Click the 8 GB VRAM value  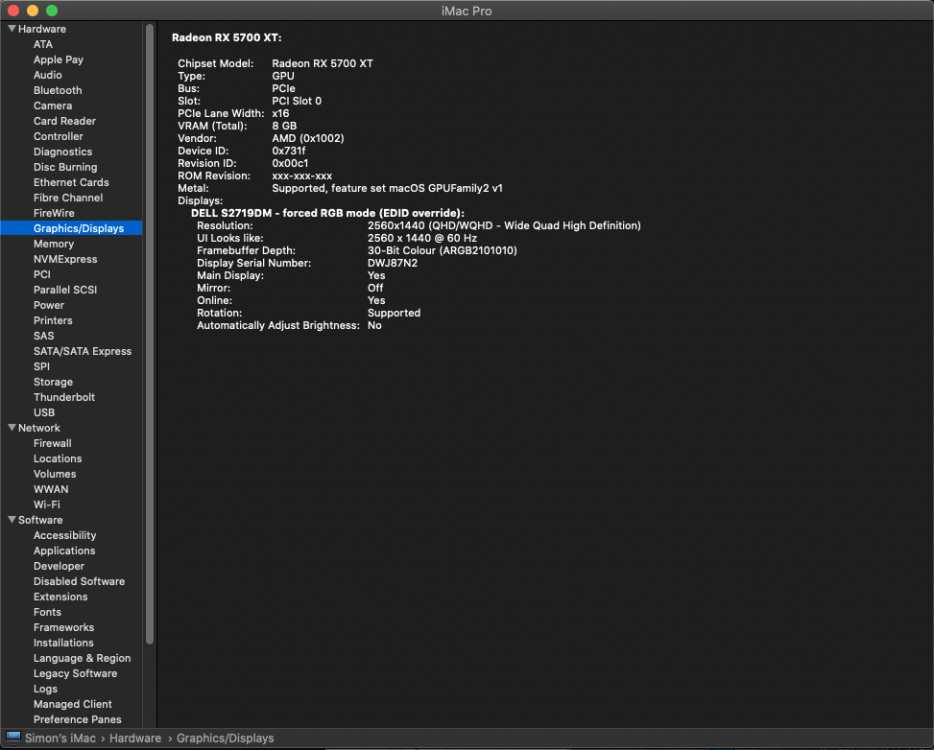pyautogui.click(x=284, y=126)
